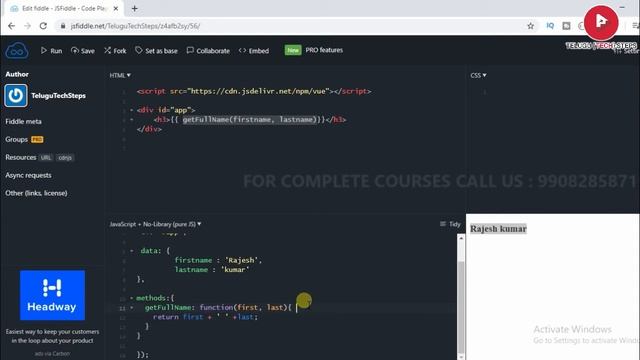
Task: Open the HTML panel dropdown
Action: (x=120, y=75)
